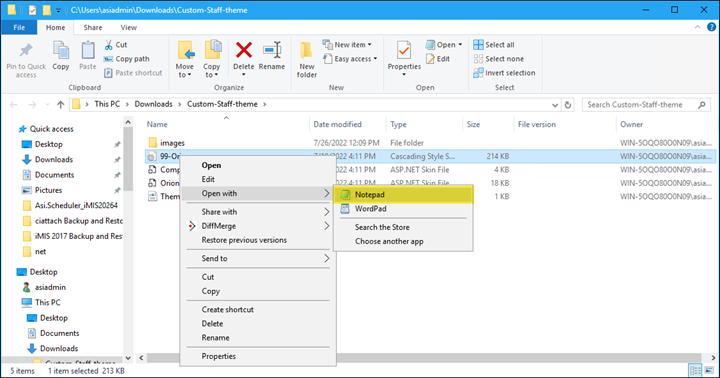The height and width of the screenshot is (378, 720).
Task: Open the Move to ribbon button
Action: click(x=185, y=59)
